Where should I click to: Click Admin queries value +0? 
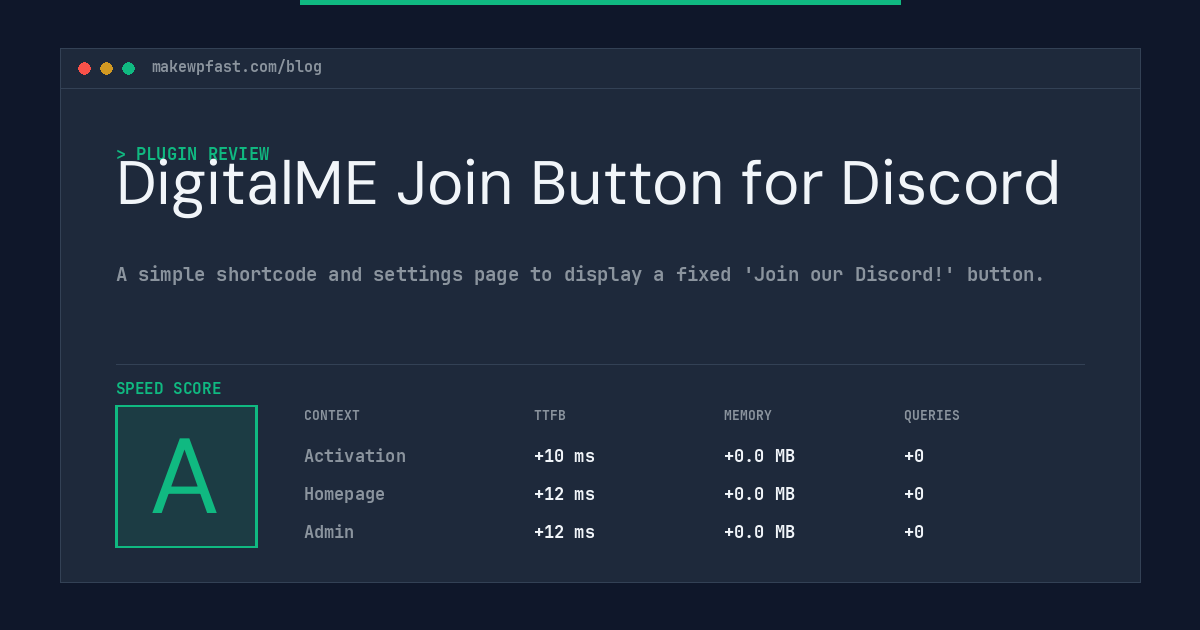click(x=914, y=532)
